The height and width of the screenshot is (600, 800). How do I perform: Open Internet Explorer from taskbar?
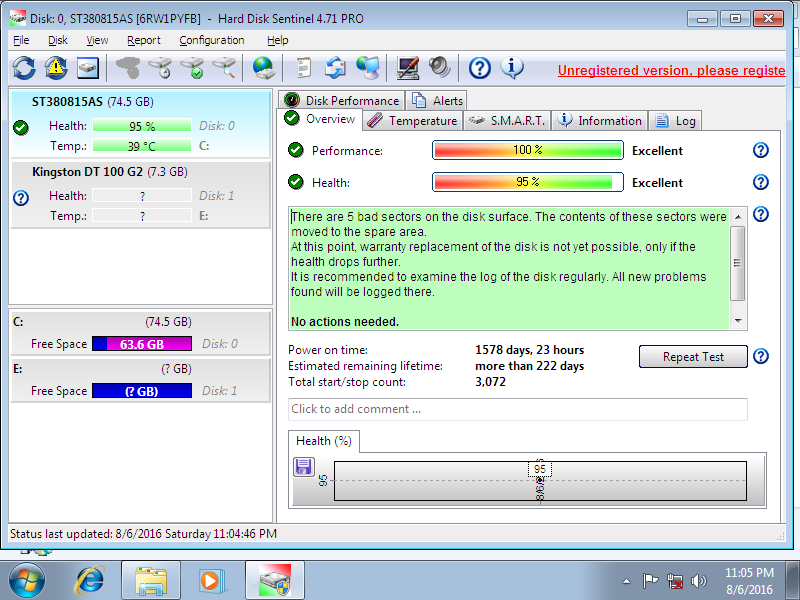pyautogui.click(x=90, y=580)
